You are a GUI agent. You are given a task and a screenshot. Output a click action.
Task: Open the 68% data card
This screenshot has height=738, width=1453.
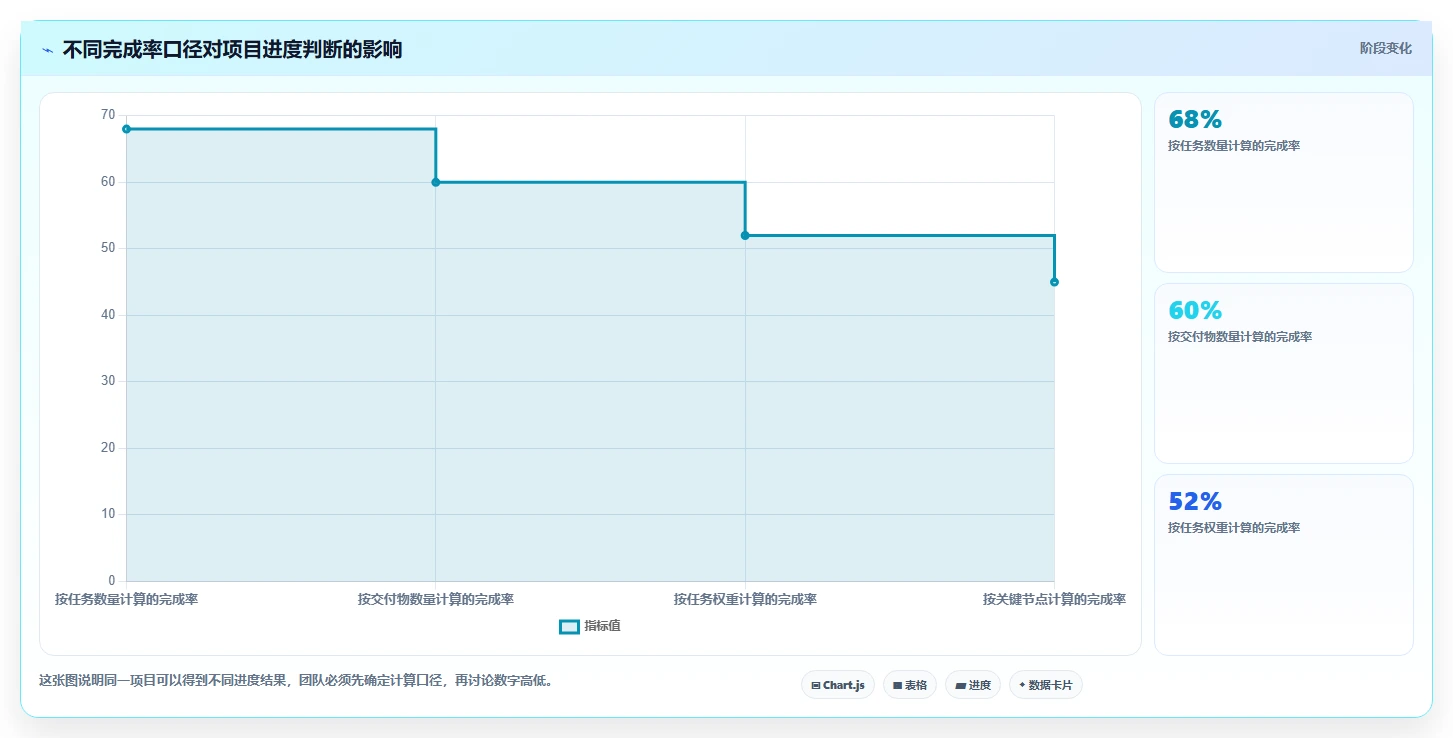pos(1284,182)
